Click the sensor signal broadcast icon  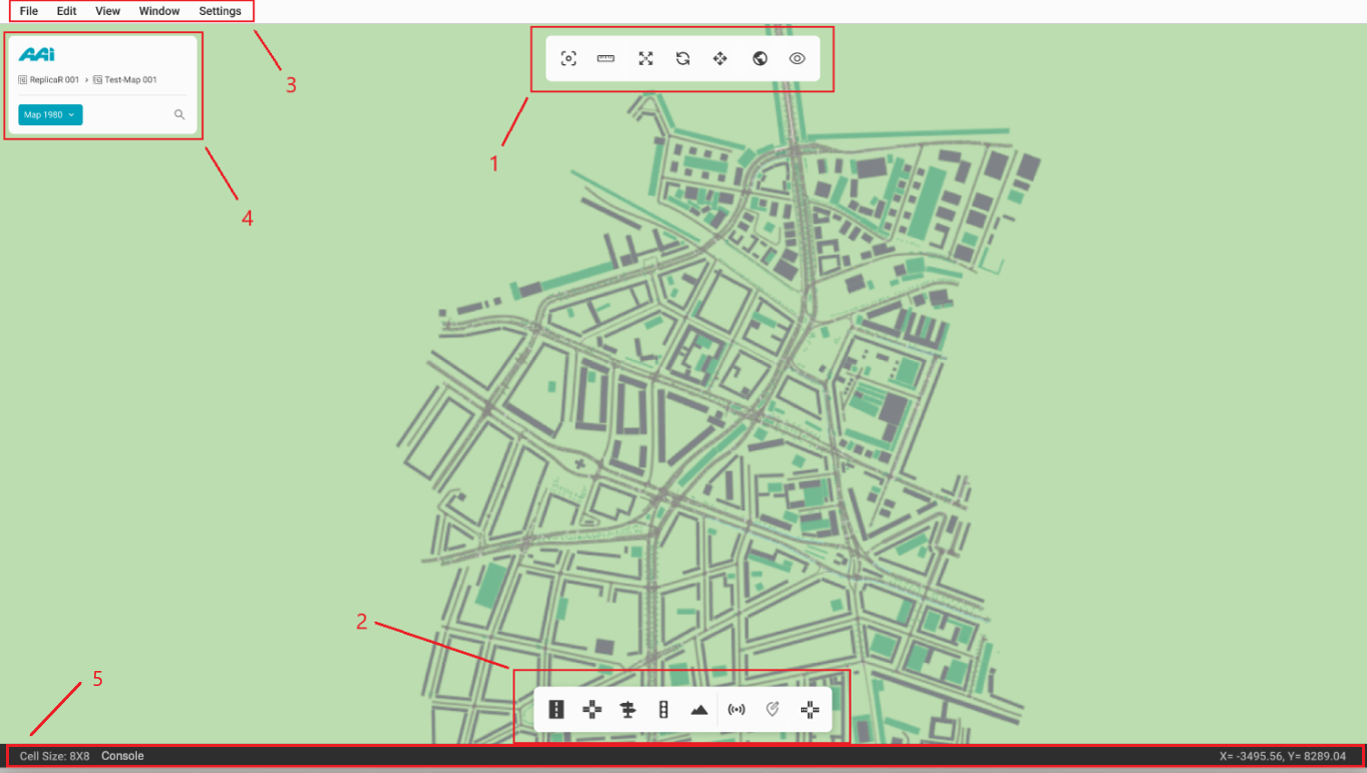coord(737,710)
